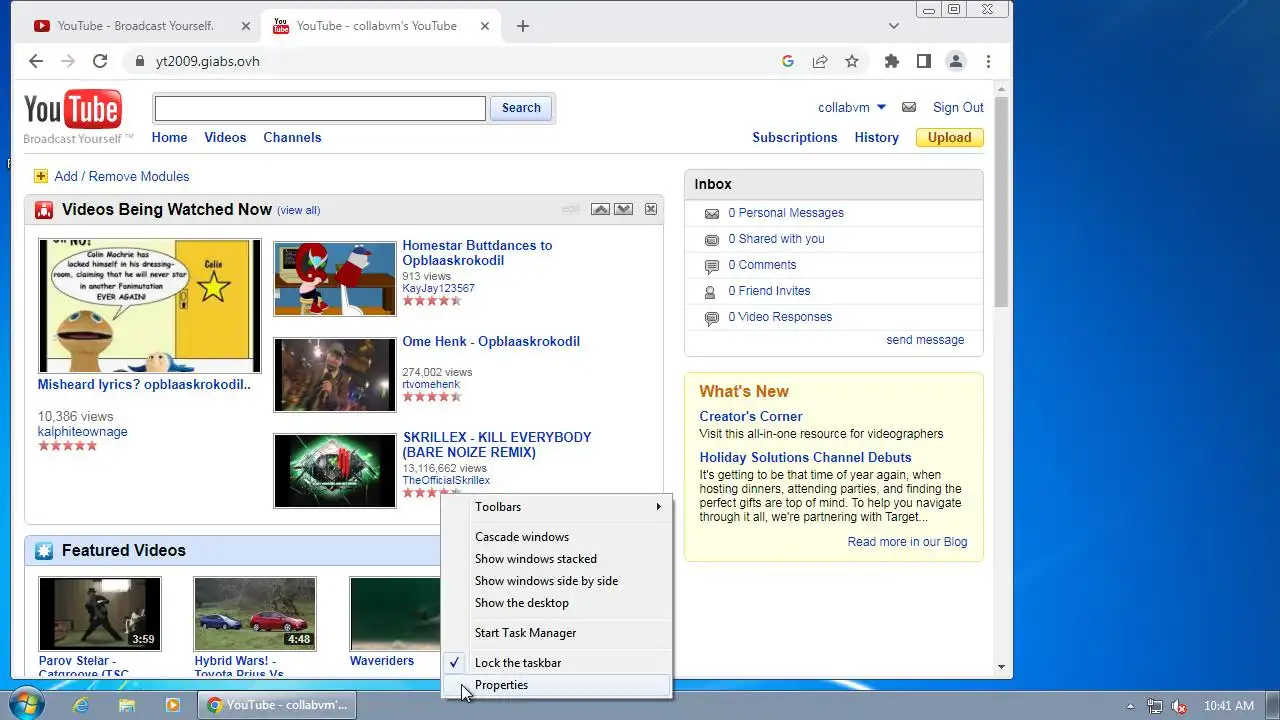Open the Parov Stelar video thumbnail

[x=99, y=613]
